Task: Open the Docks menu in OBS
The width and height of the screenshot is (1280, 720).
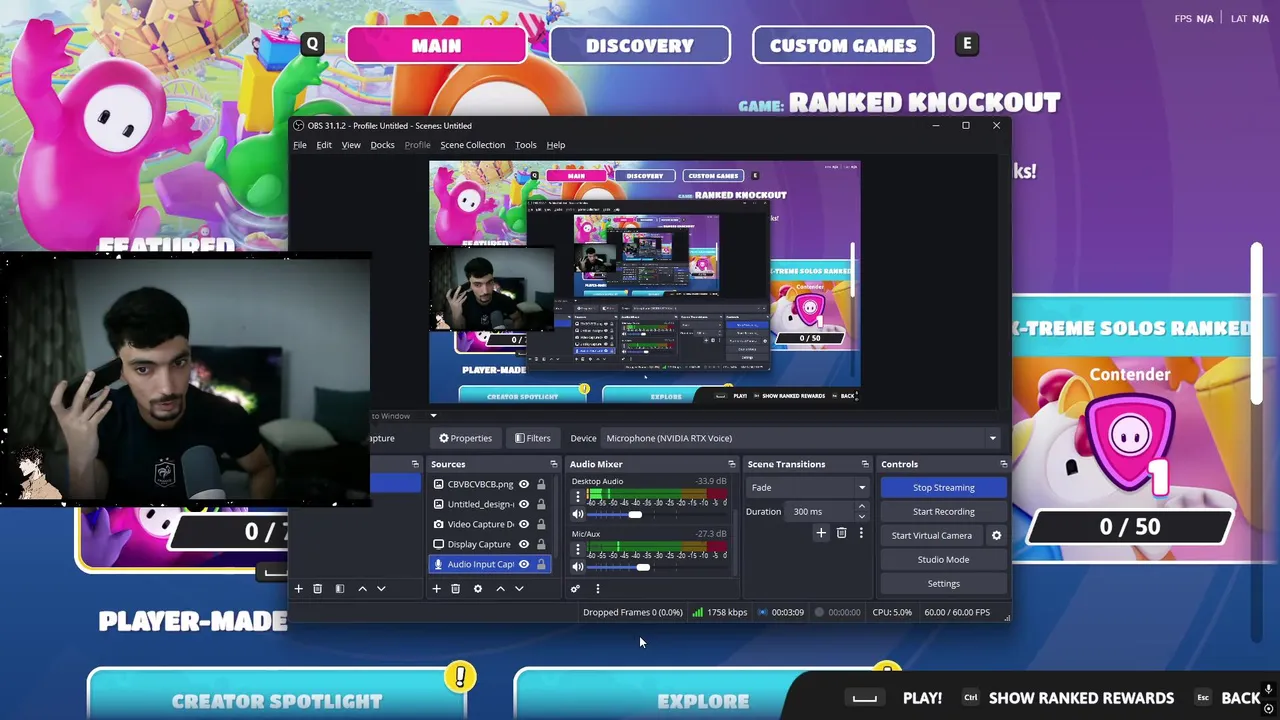Action: [x=382, y=145]
